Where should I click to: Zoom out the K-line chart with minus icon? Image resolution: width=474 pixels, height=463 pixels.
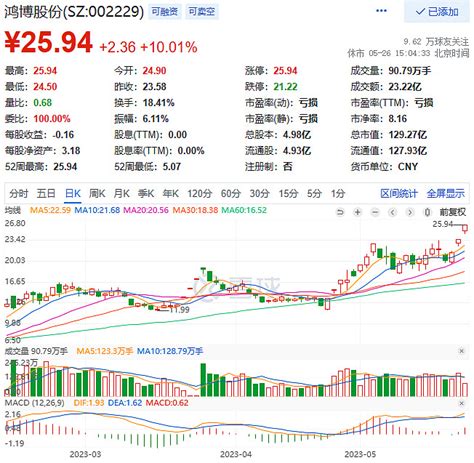click(x=375, y=212)
